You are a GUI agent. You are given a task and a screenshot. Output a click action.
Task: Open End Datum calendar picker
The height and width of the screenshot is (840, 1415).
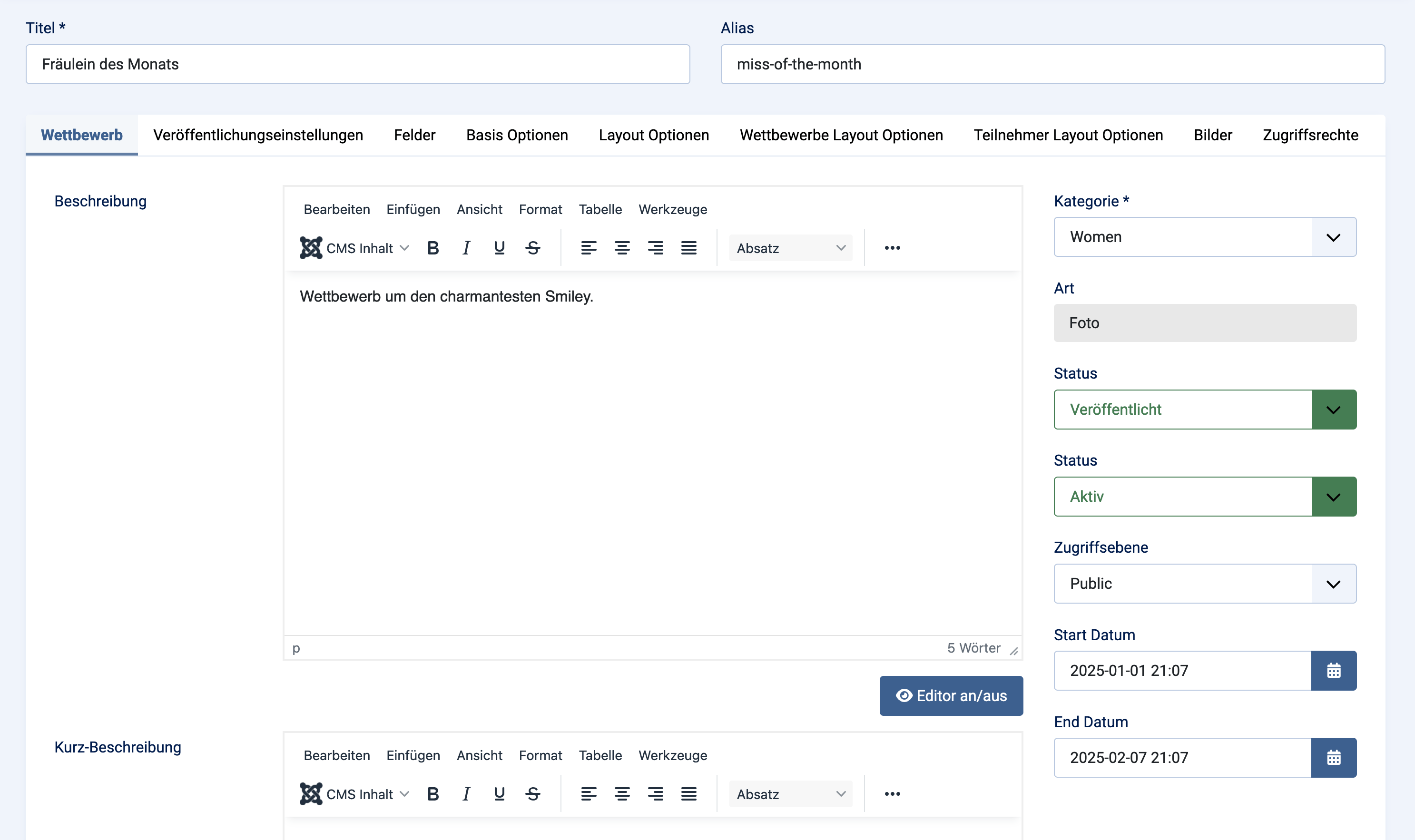click(x=1333, y=757)
